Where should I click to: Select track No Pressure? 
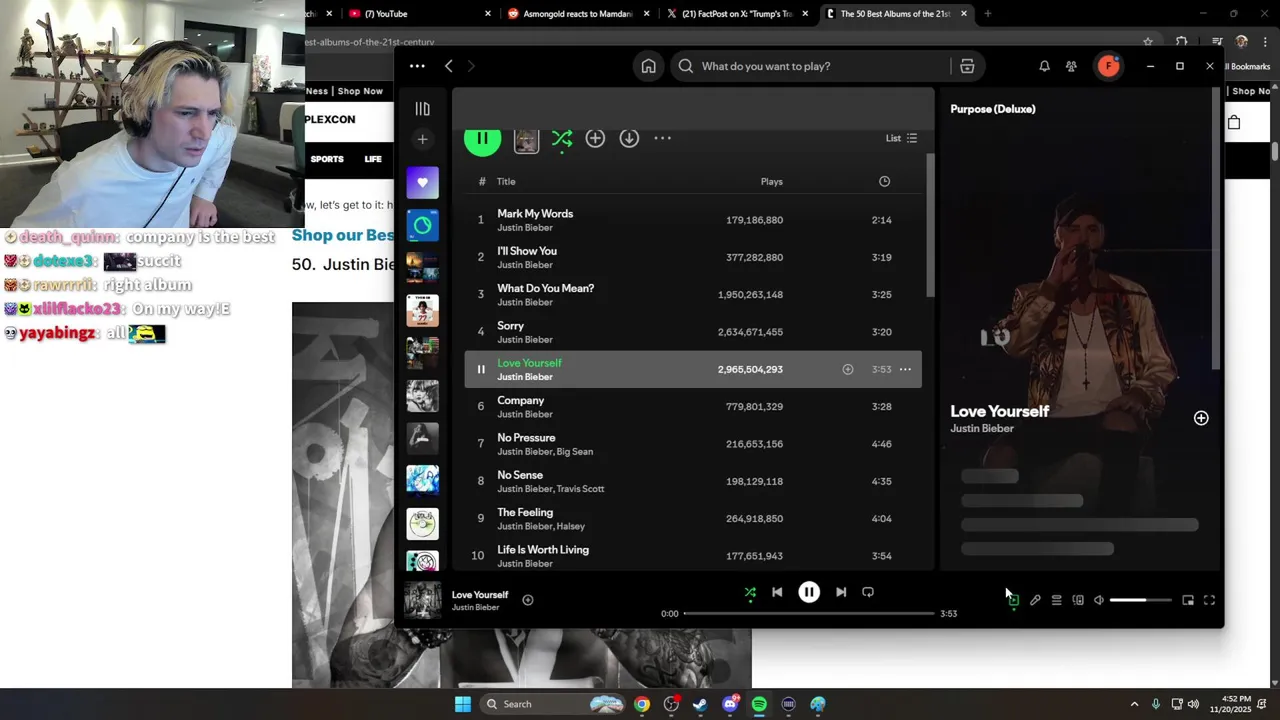coord(693,443)
